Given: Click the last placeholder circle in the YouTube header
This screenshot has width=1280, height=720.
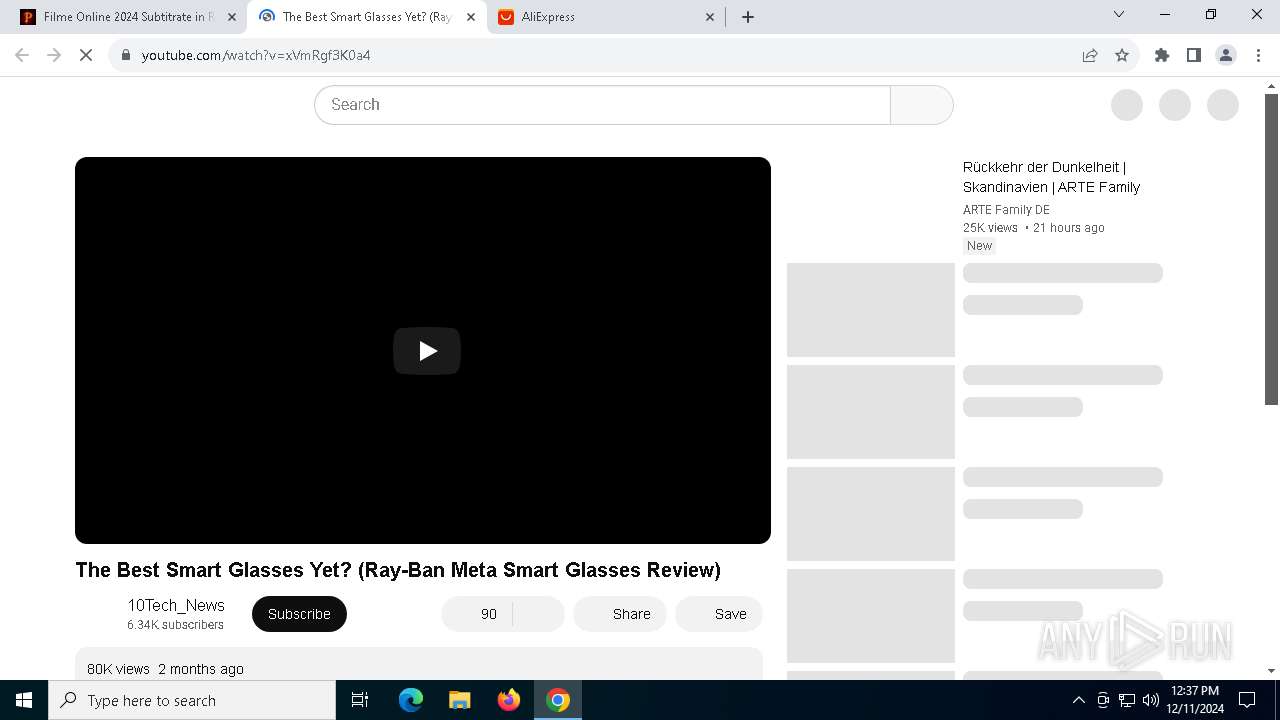Looking at the screenshot, I should click(x=1223, y=105).
